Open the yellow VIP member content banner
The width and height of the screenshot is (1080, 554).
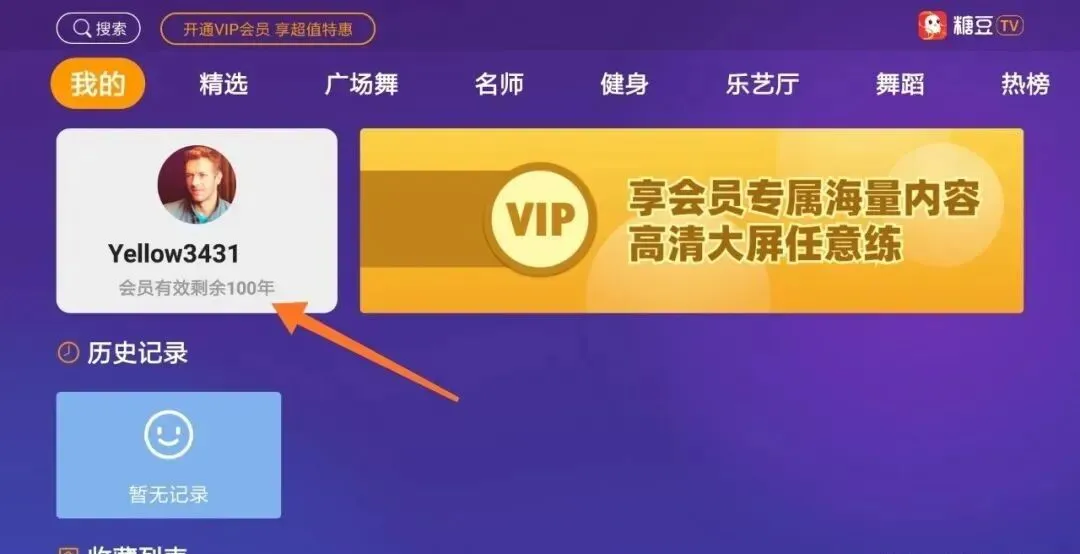[692, 220]
